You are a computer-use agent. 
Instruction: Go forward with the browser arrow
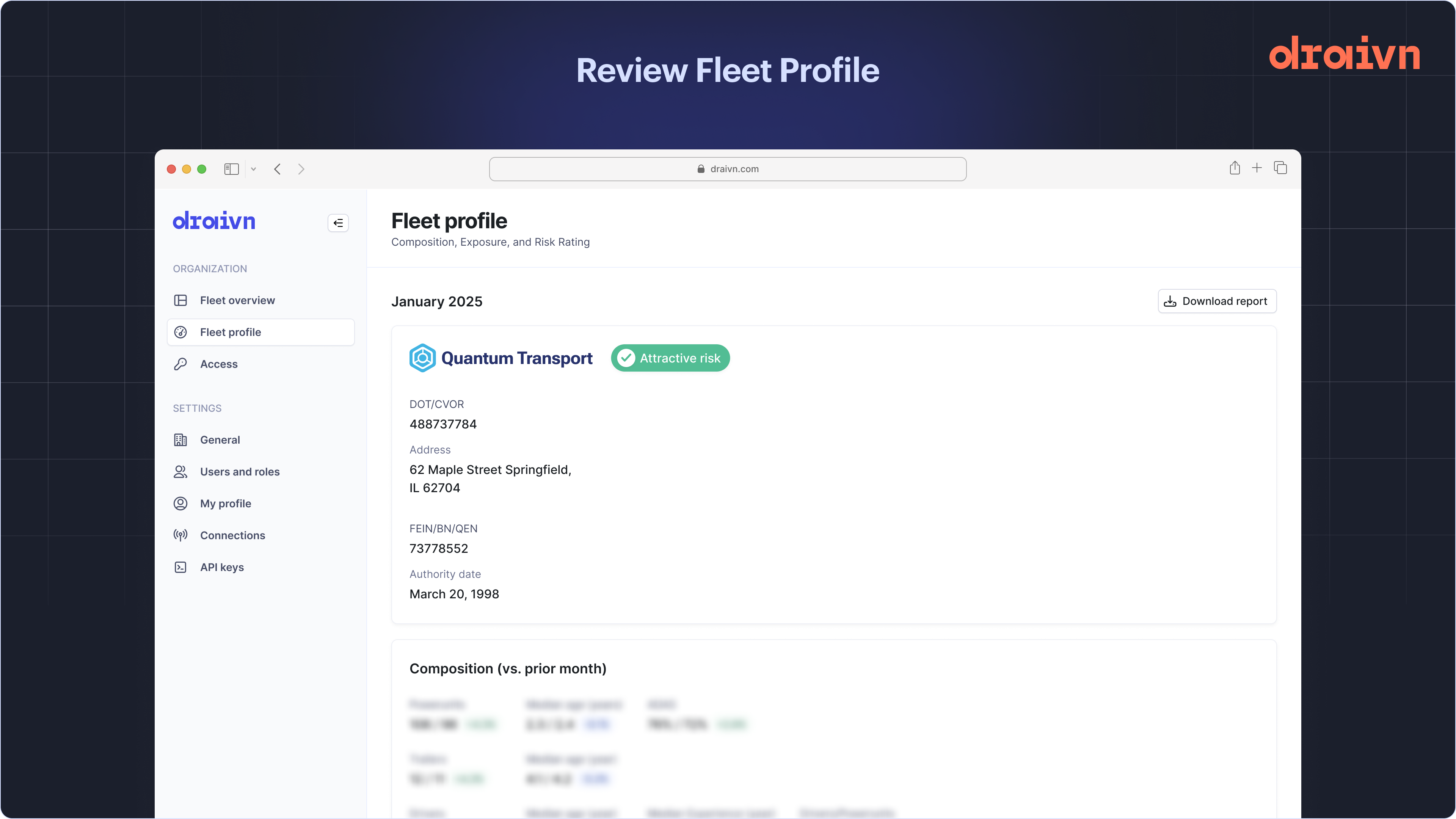coord(301,169)
